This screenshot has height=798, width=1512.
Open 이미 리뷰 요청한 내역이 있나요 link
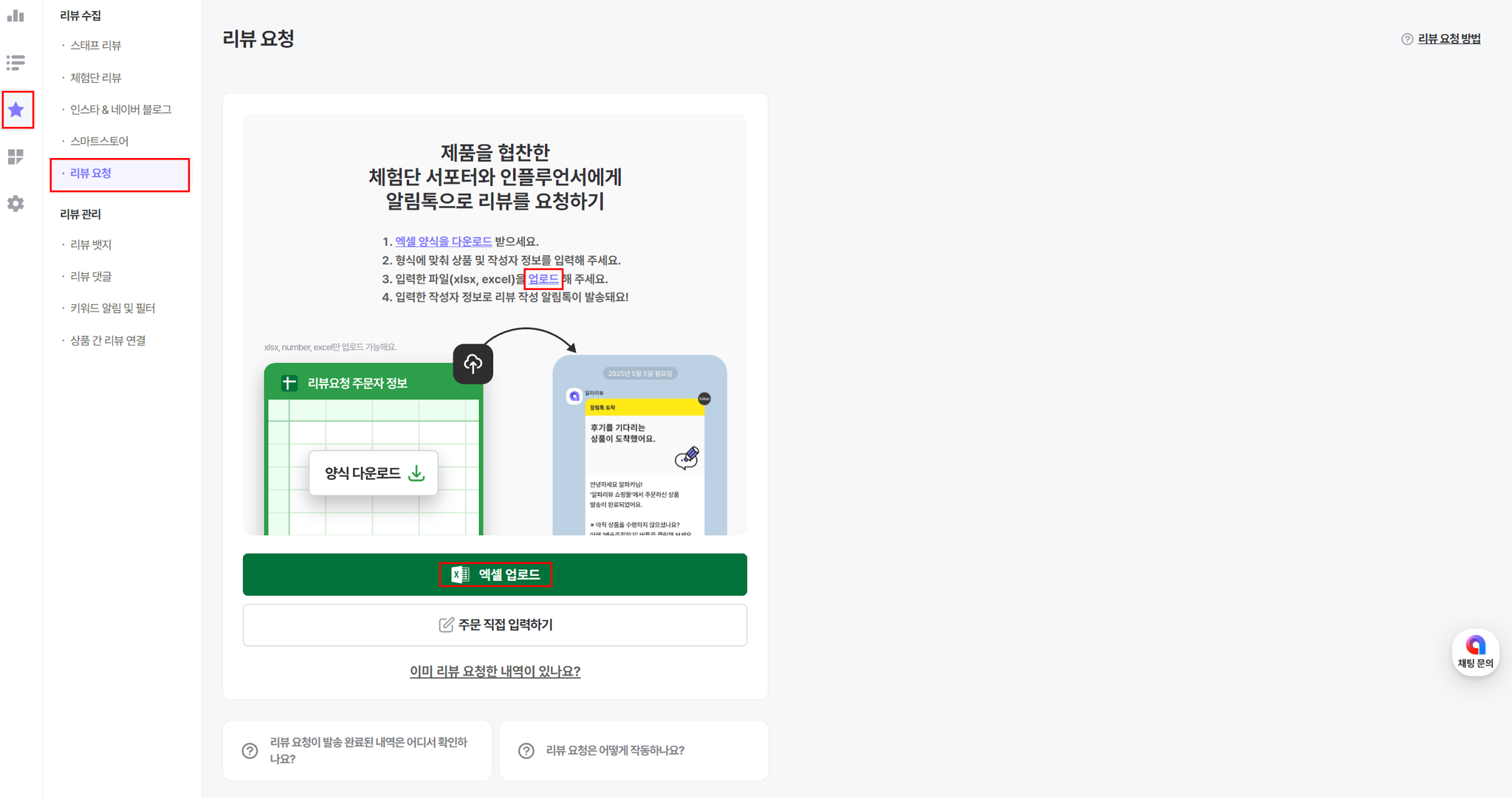495,672
